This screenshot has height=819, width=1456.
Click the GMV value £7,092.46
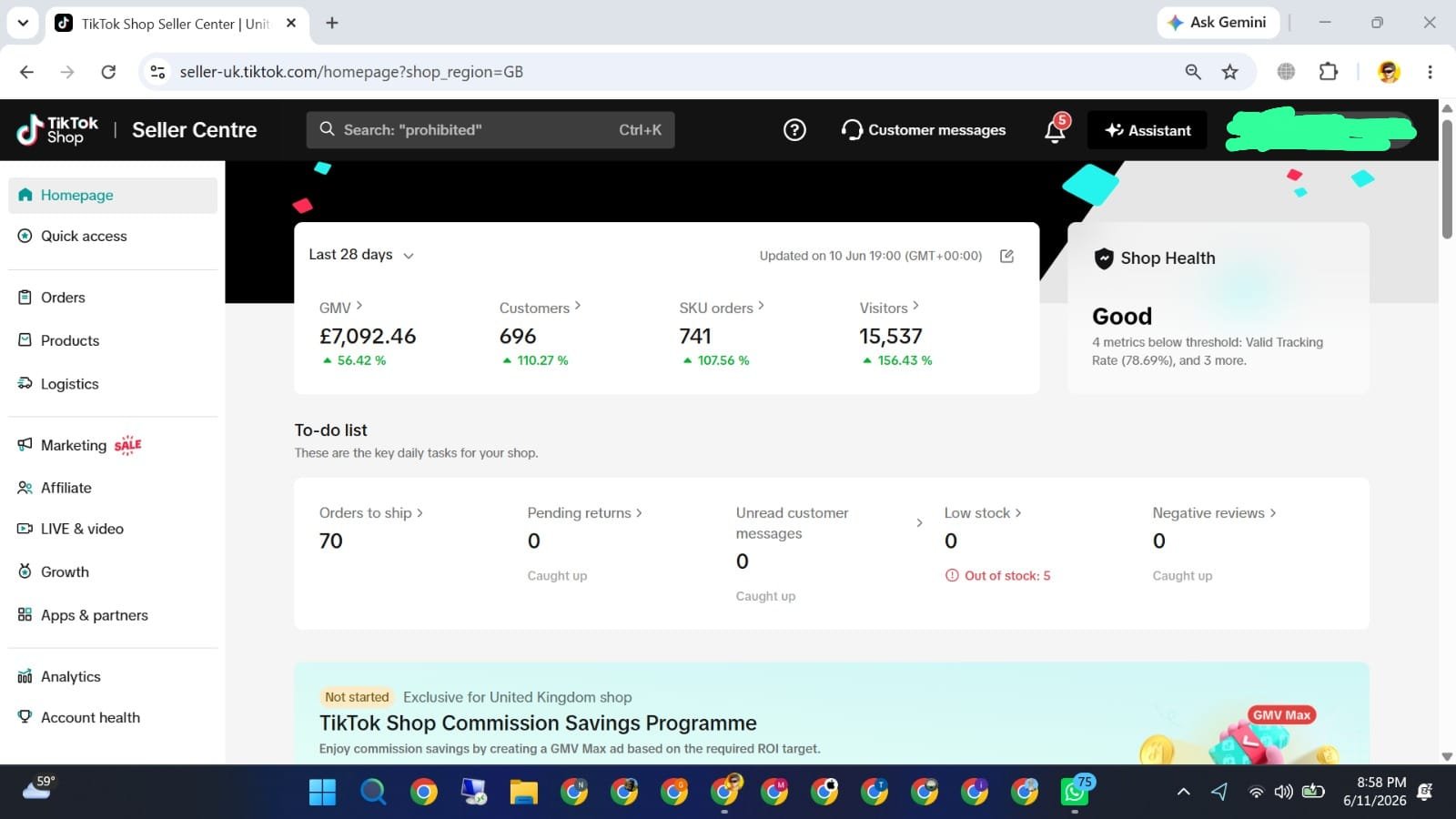pos(368,337)
